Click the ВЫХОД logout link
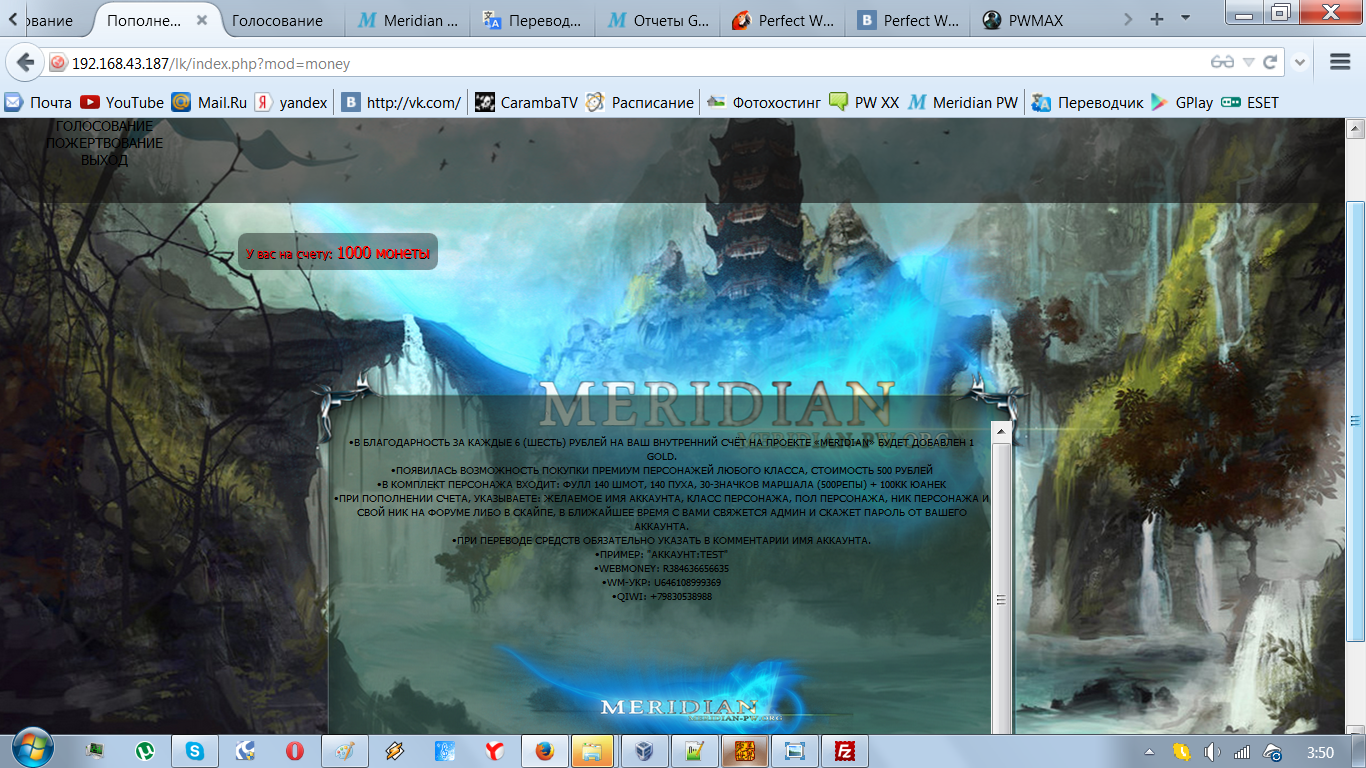The image size is (1366, 768). (x=105, y=160)
